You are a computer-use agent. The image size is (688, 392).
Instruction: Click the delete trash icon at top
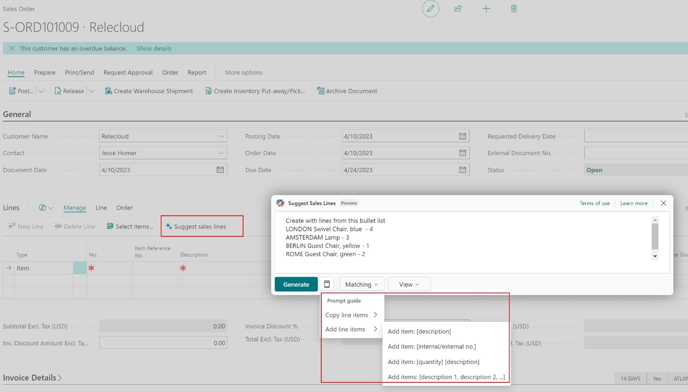[x=514, y=9]
